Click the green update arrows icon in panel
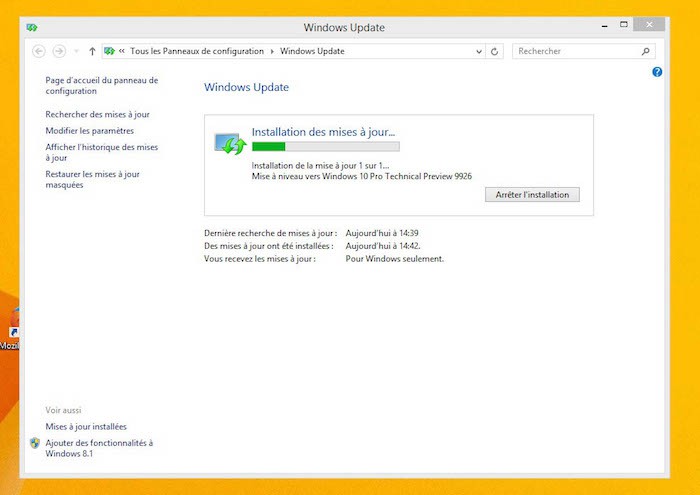This screenshot has height=495, width=700. pos(231,144)
